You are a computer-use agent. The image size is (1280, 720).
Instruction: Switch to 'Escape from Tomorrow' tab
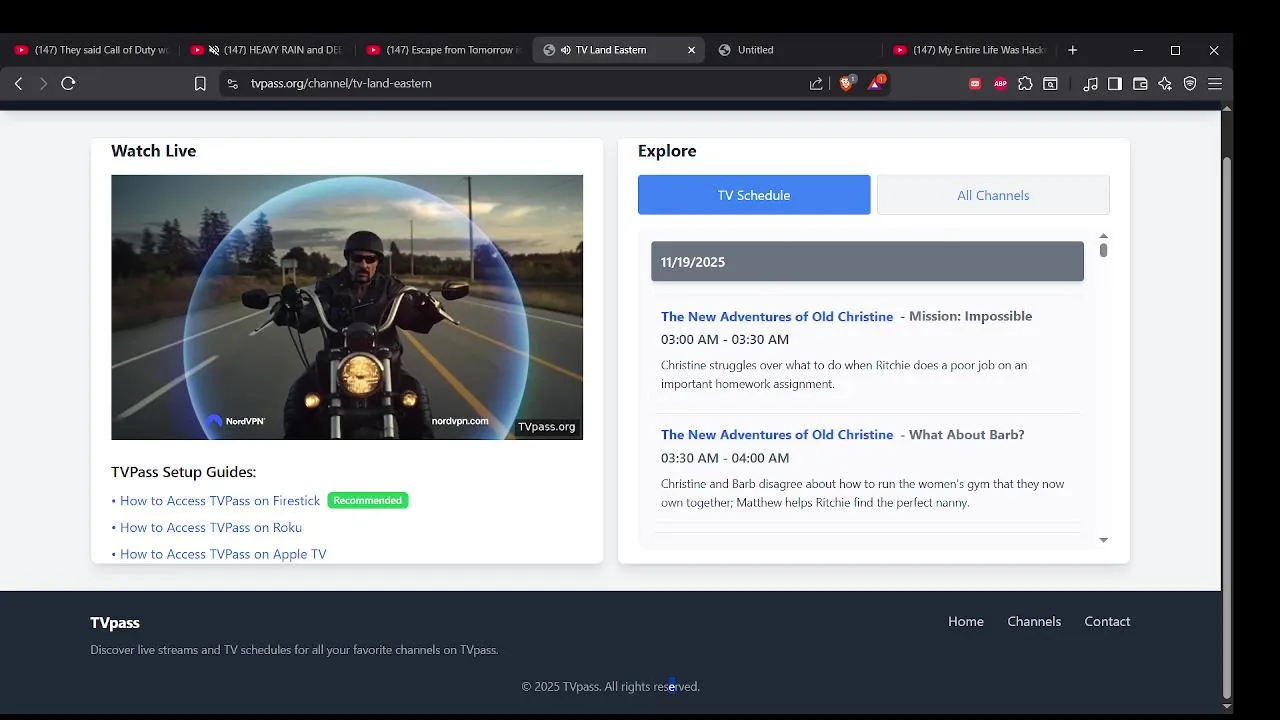444,50
